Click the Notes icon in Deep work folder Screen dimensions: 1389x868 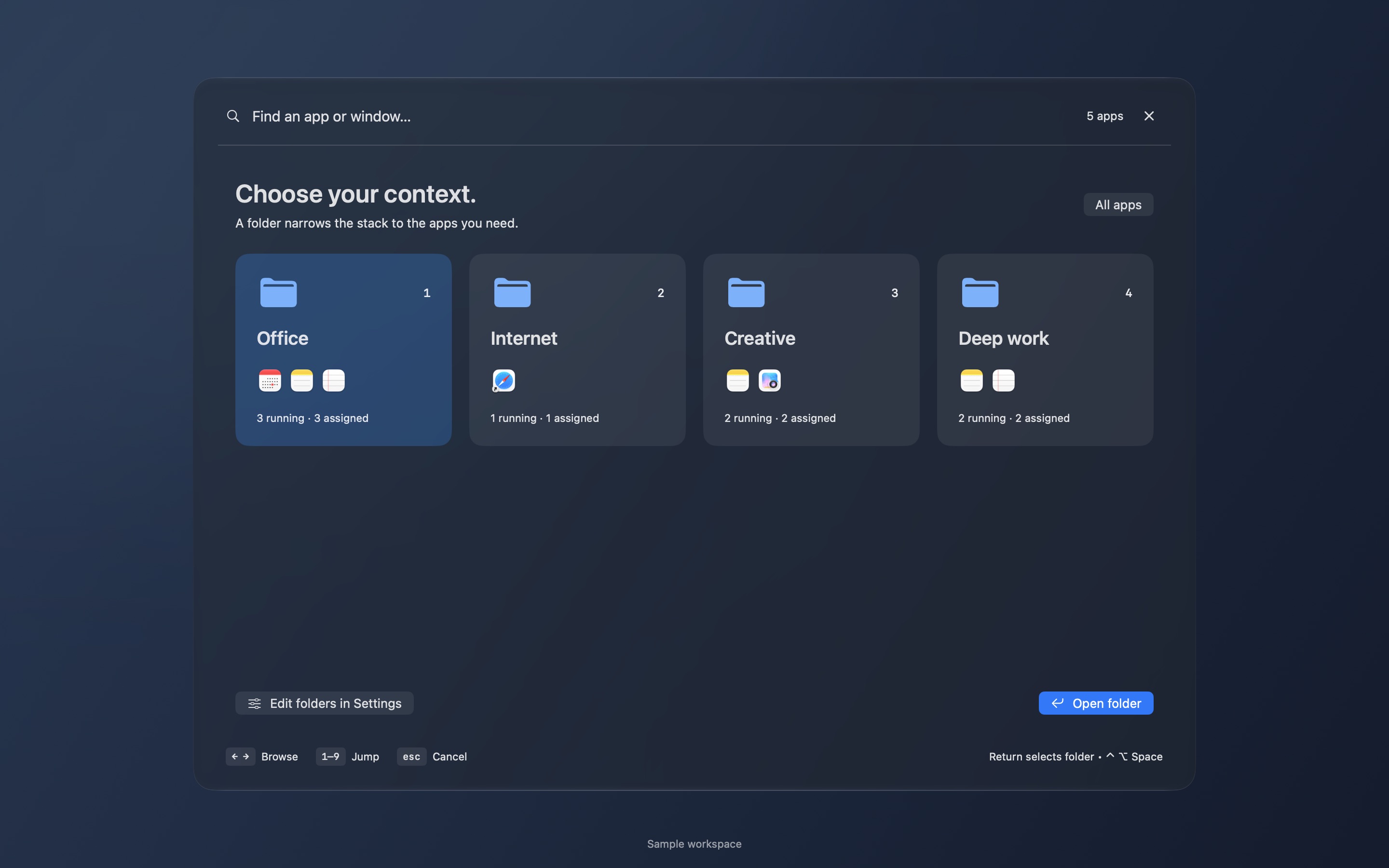point(972,380)
